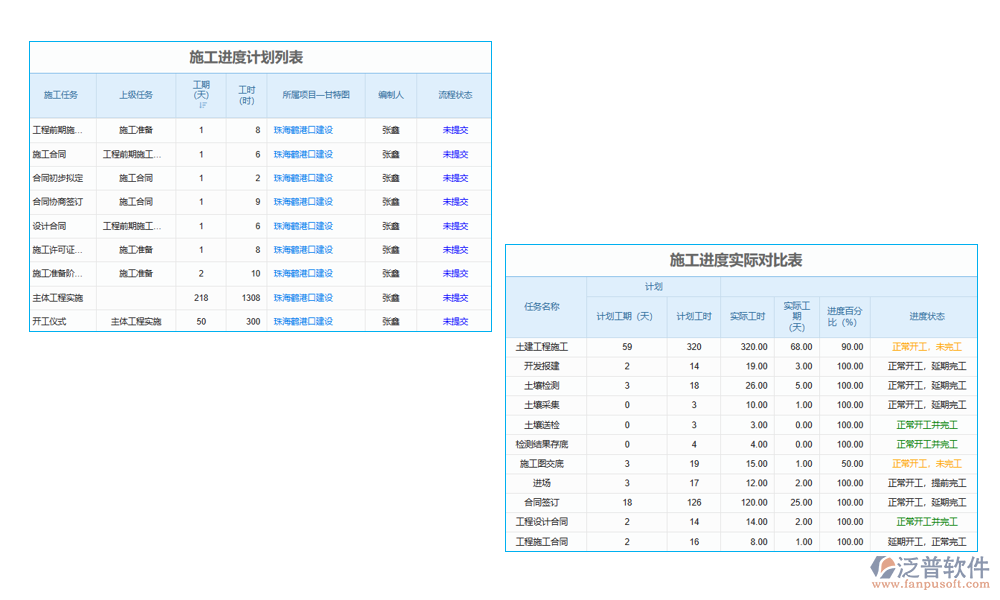Viewport: 1000px width, 600px height.
Task: Open 珠海鹤港口建设 Gantt chart link in first row
Action: (x=306, y=130)
